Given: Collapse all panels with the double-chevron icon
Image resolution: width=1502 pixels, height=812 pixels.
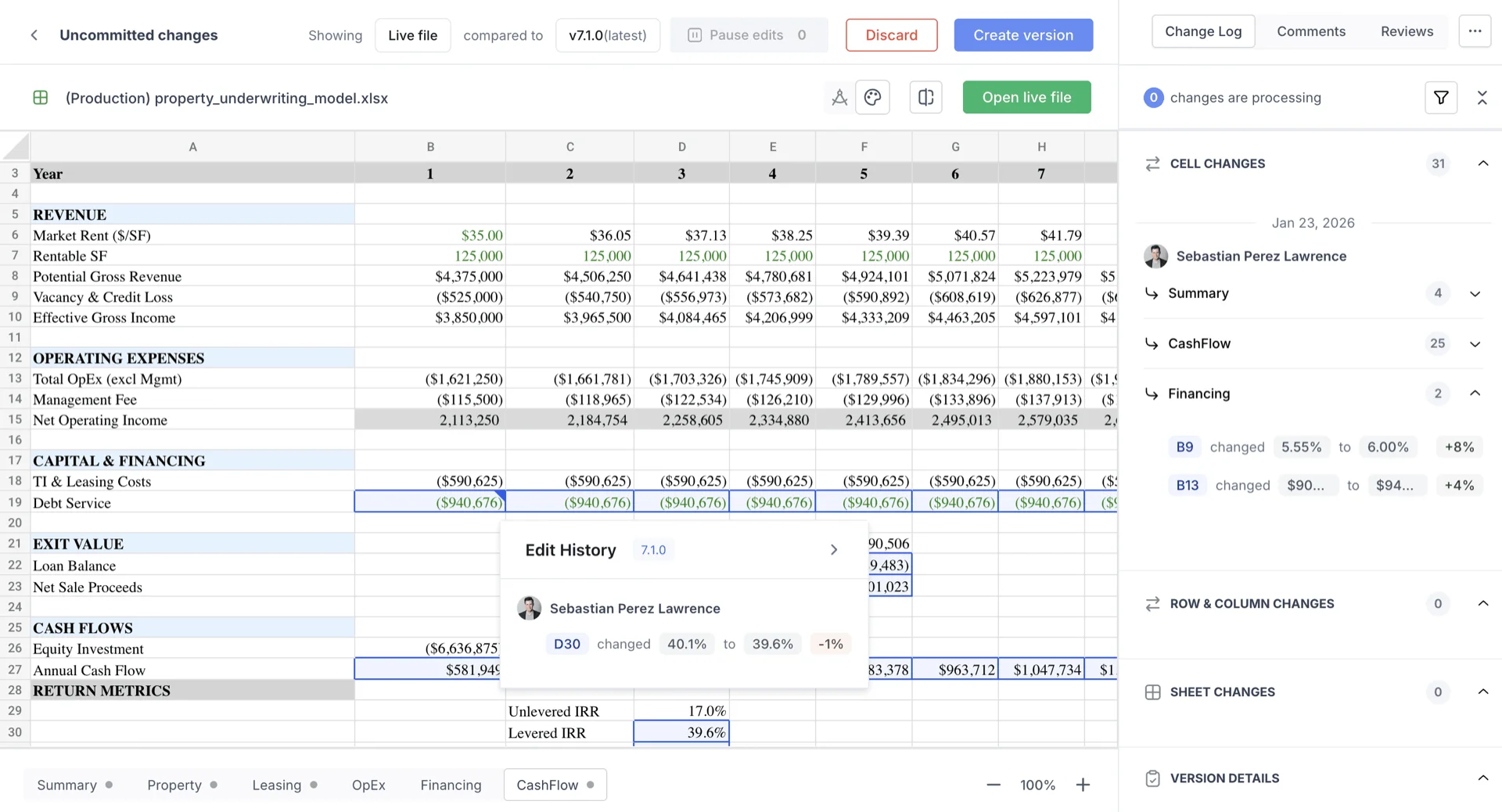Looking at the screenshot, I should coord(1482,97).
